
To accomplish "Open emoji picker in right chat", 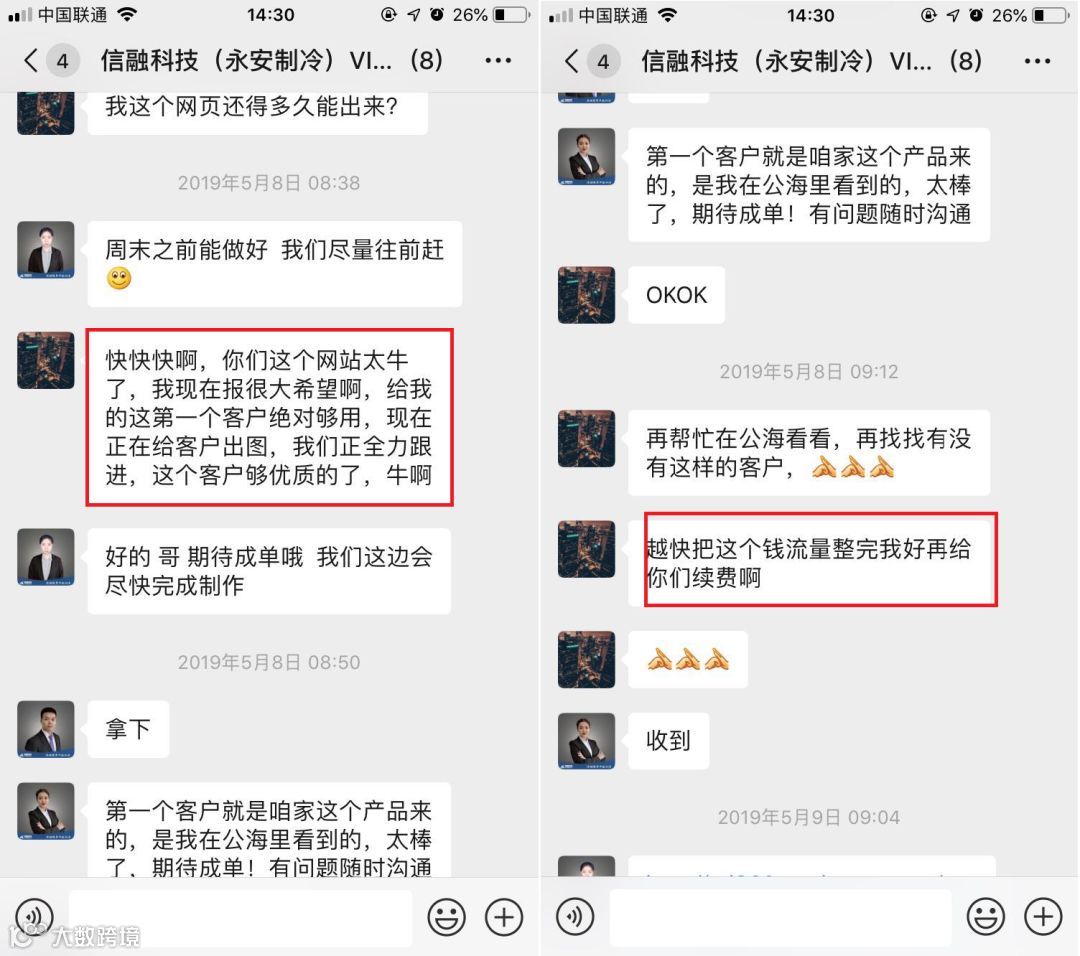I will tap(986, 917).
